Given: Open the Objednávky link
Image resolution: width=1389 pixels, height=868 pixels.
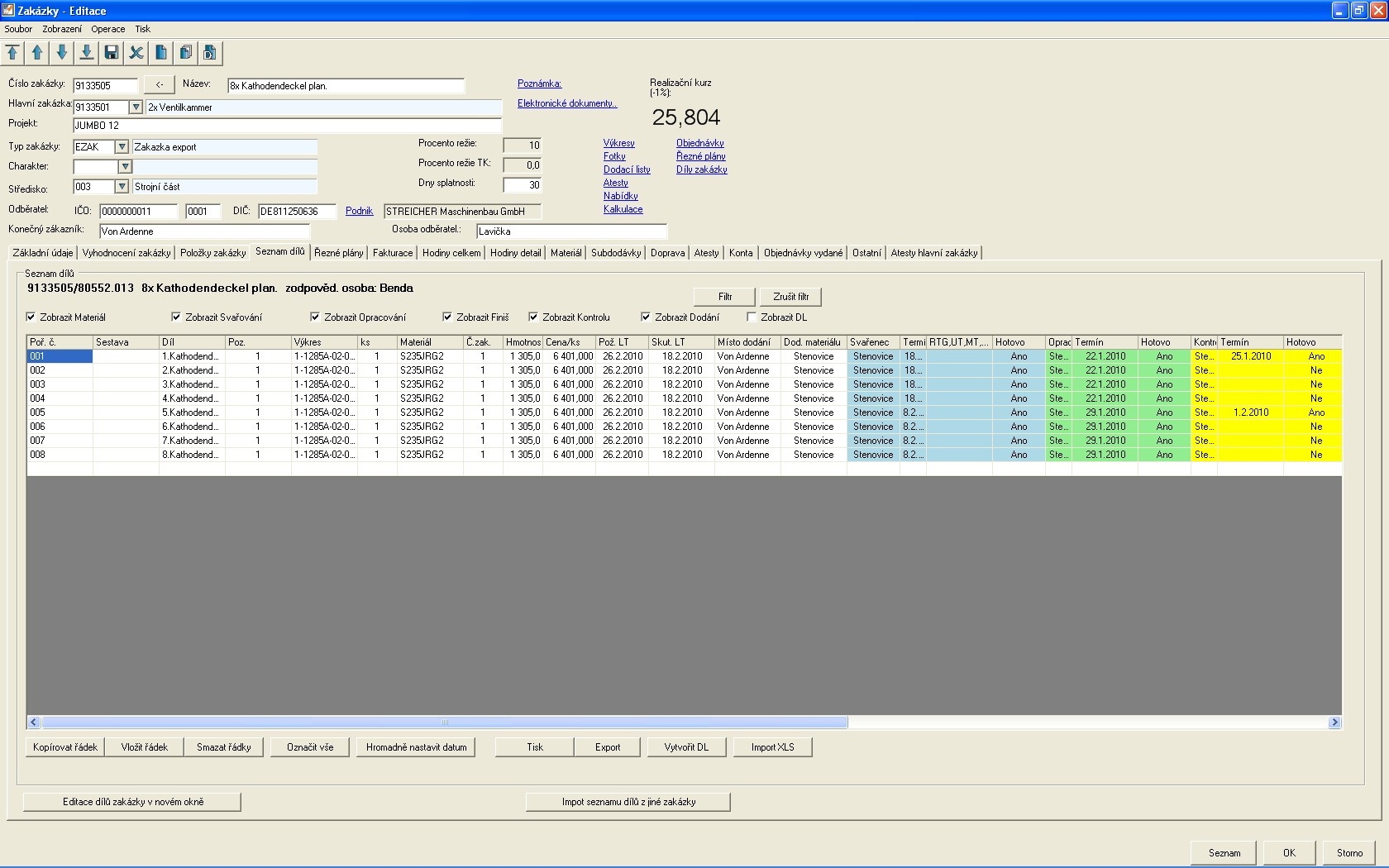Looking at the screenshot, I should click(700, 143).
